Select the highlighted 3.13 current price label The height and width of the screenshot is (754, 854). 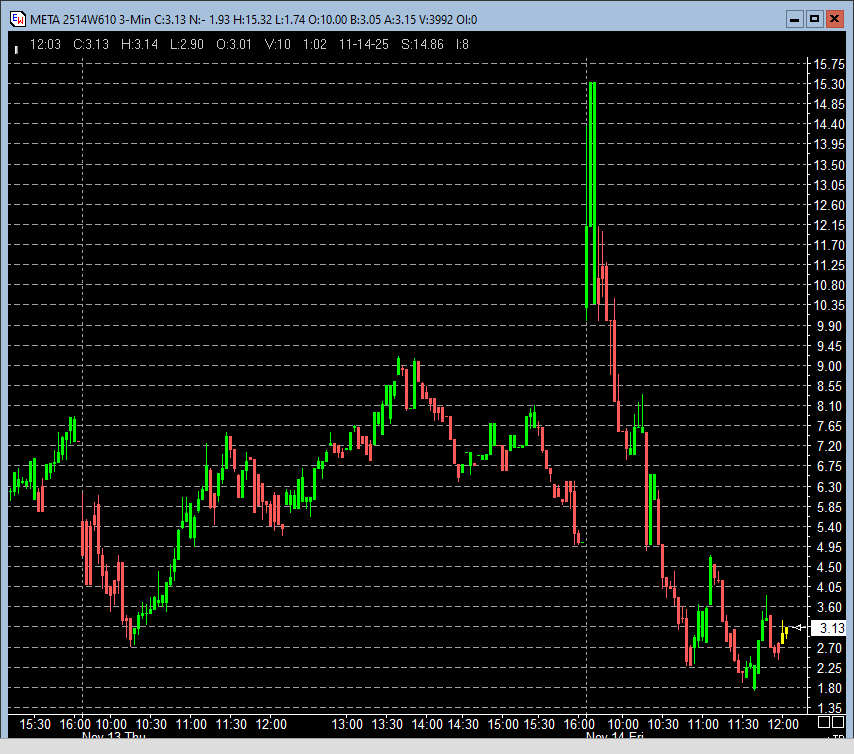pyautogui.click(x=830, y=628)
